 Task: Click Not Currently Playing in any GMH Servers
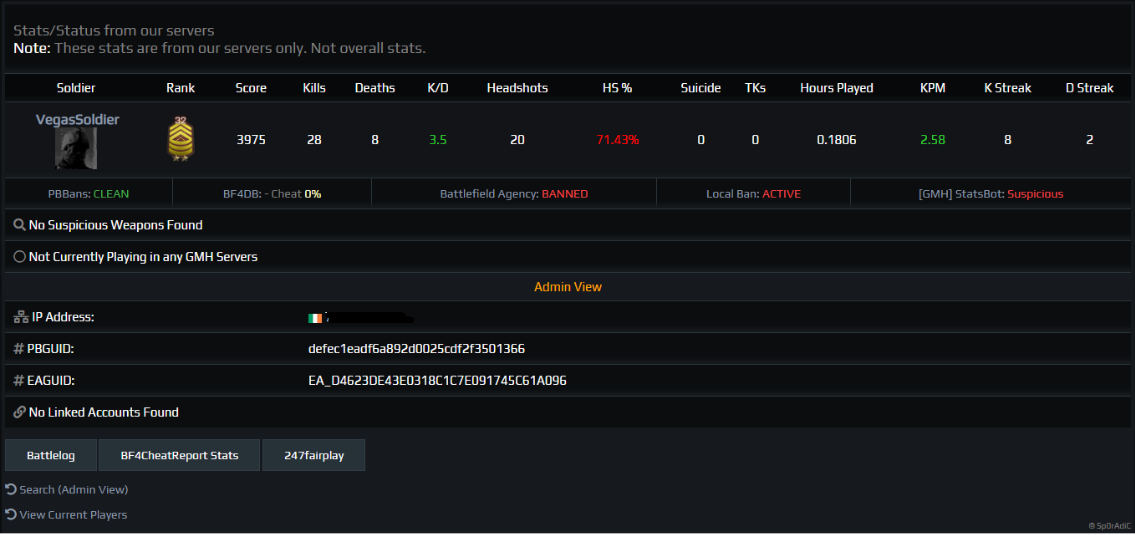[x=143, y=256]
